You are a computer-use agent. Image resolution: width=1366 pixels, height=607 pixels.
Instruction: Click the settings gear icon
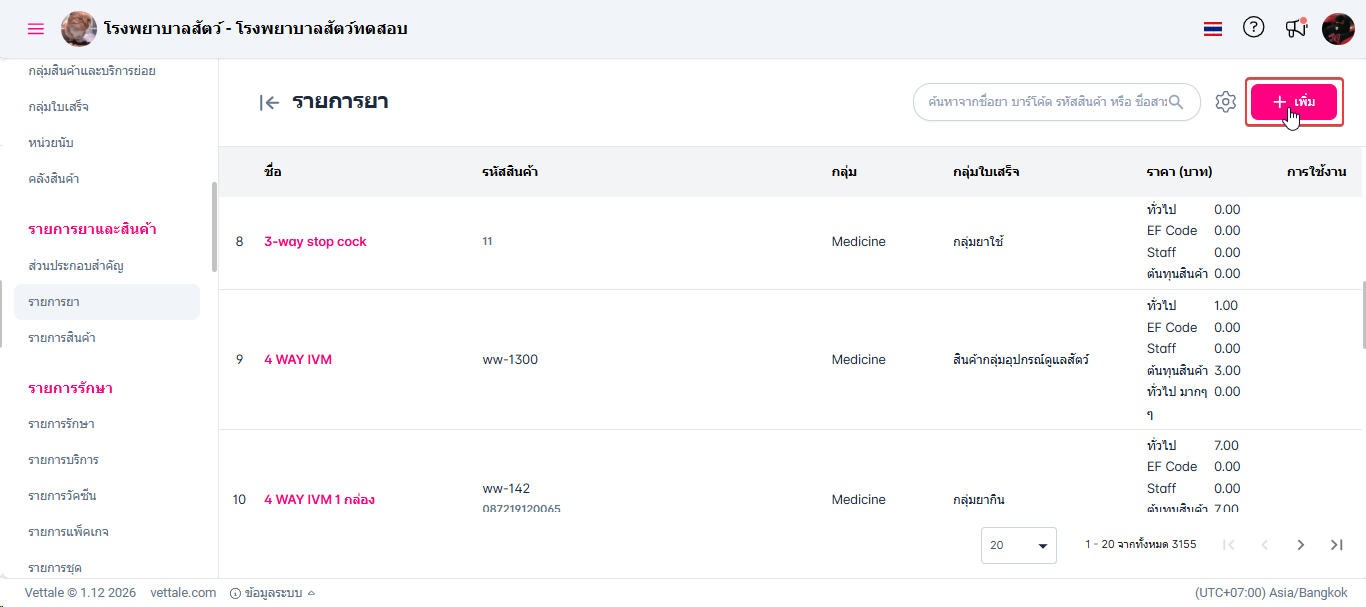coord(1226,102)
